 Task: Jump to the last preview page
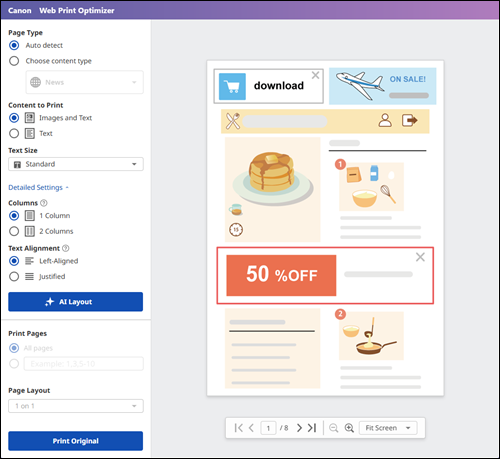(x=312, y=428)
